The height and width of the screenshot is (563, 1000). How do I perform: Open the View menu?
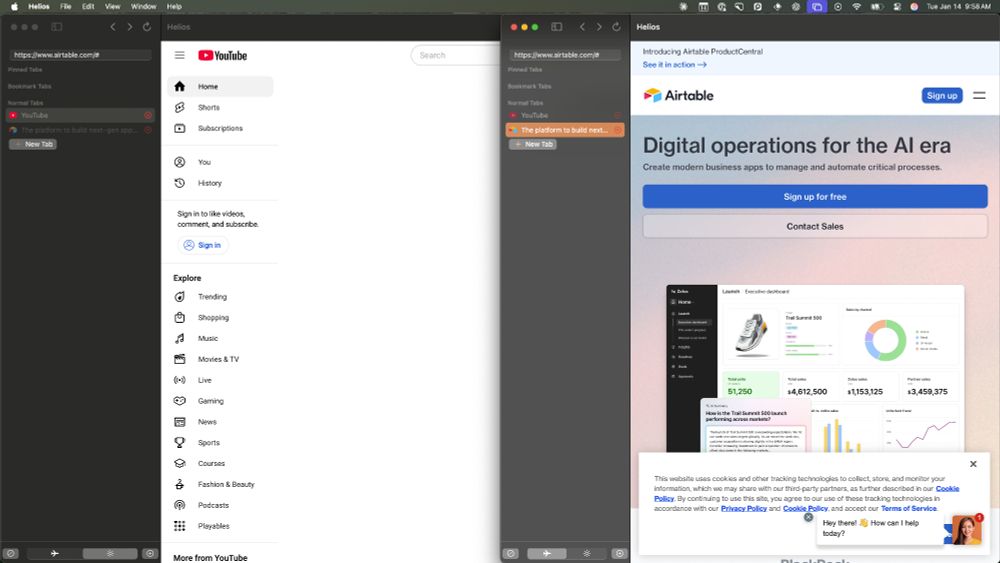tap(112, 6)
